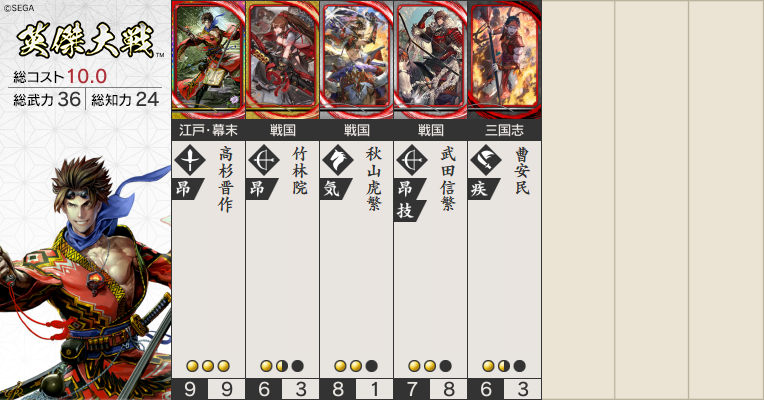The image size is (764, 400).
Task: Click the 疾 trait badge on 曹安民
Action: point(482,189)
